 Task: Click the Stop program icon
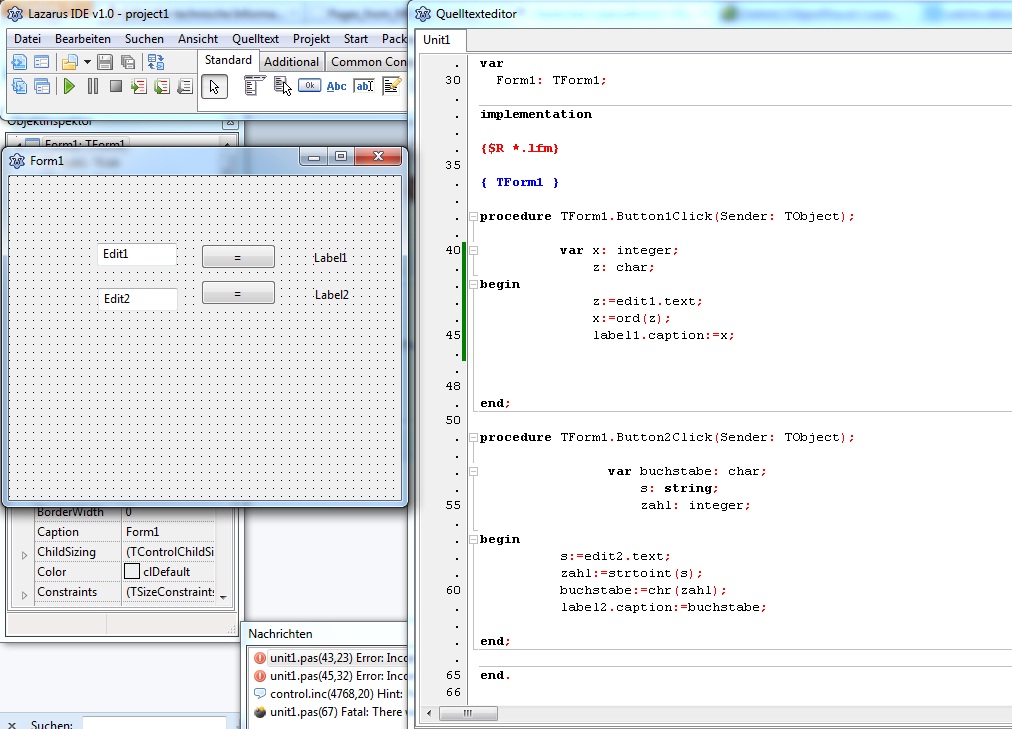[x=116, y=87]
